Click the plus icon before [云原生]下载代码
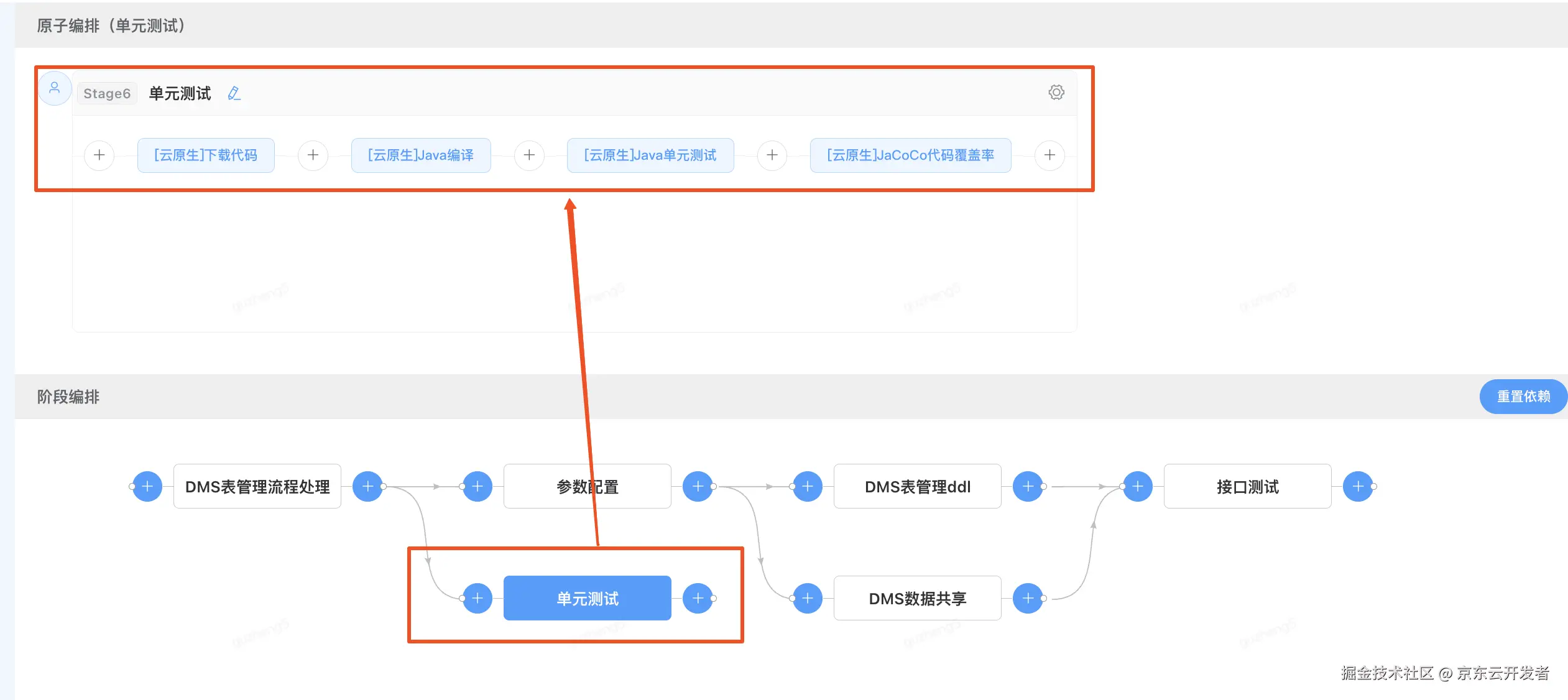Image resolution: width=1568 pixels, height=700 pixels. 99,155
